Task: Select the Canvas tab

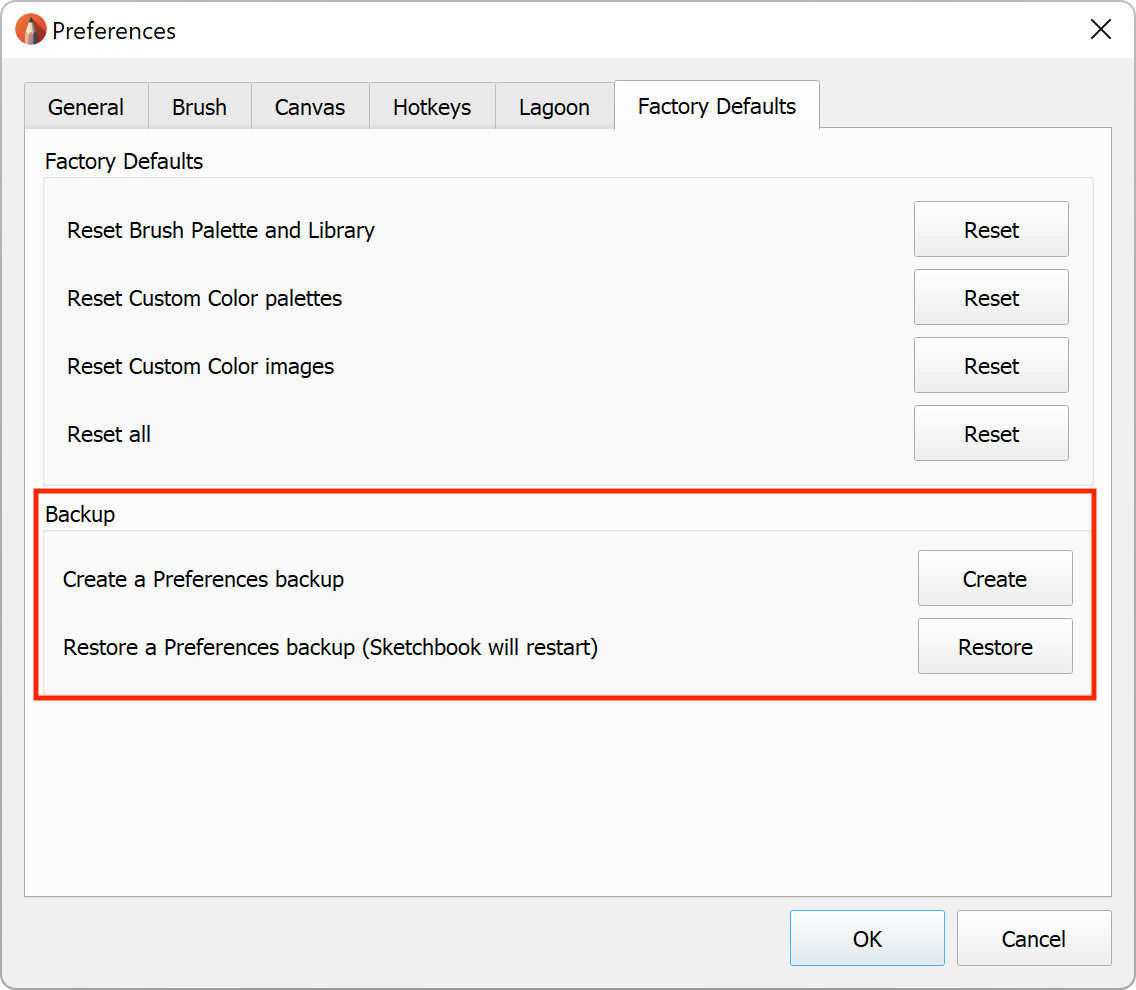Action: (310, 107)
